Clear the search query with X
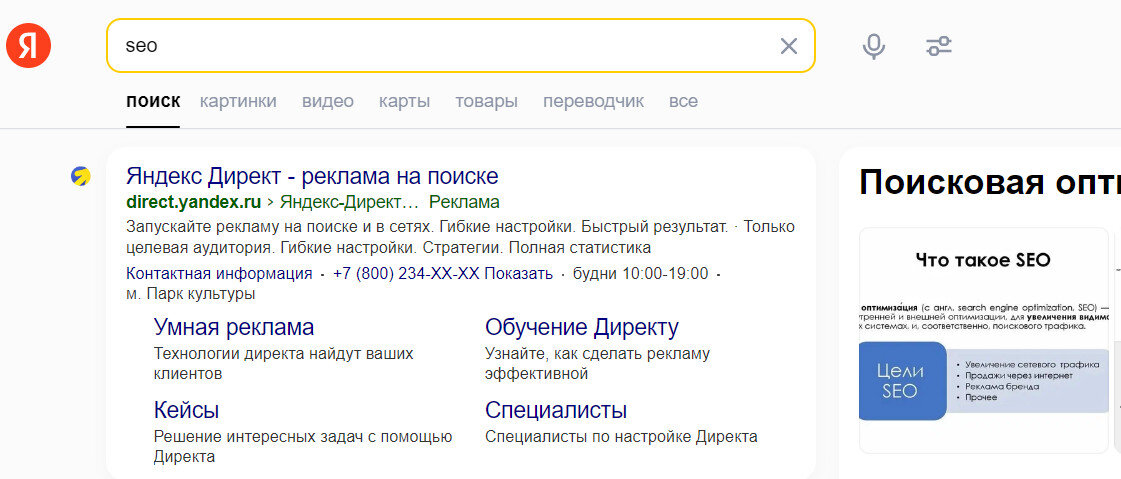Viewport: 1121px width, 479px height. [x=789, y=46]
